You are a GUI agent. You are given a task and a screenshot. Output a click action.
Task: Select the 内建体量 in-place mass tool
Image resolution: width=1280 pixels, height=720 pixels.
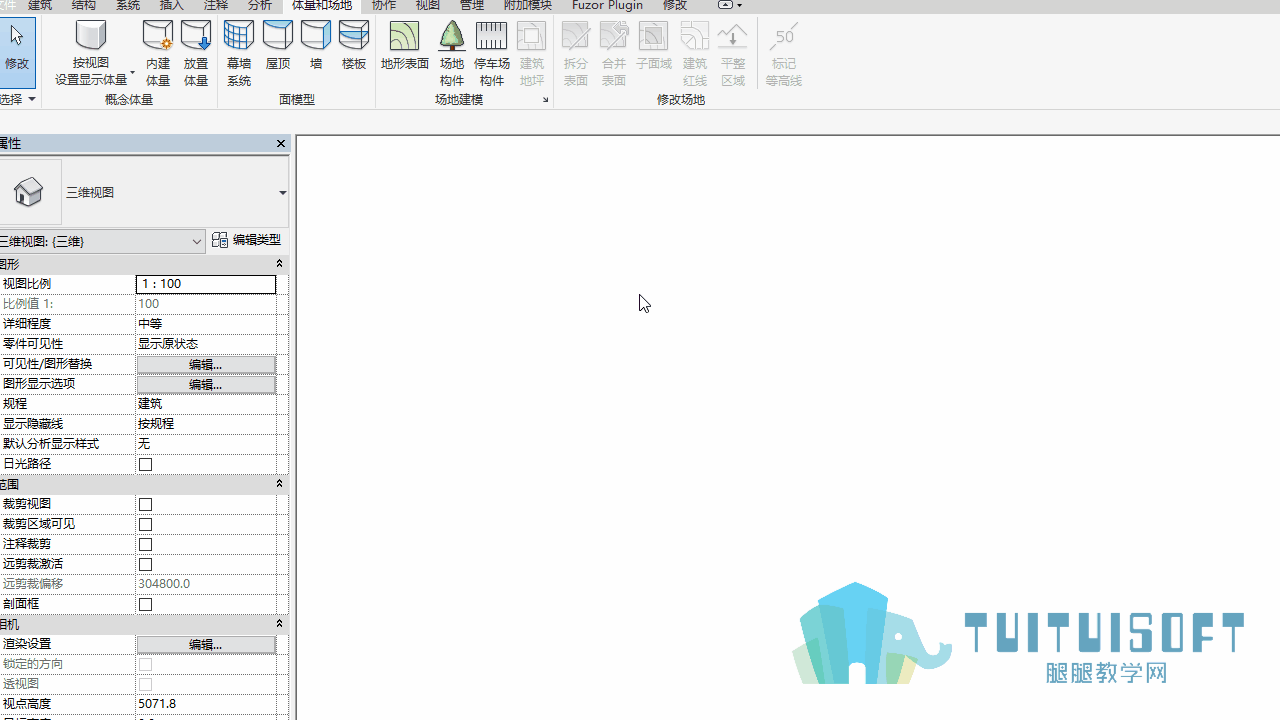pyautogui.click(x=158, y=53)
